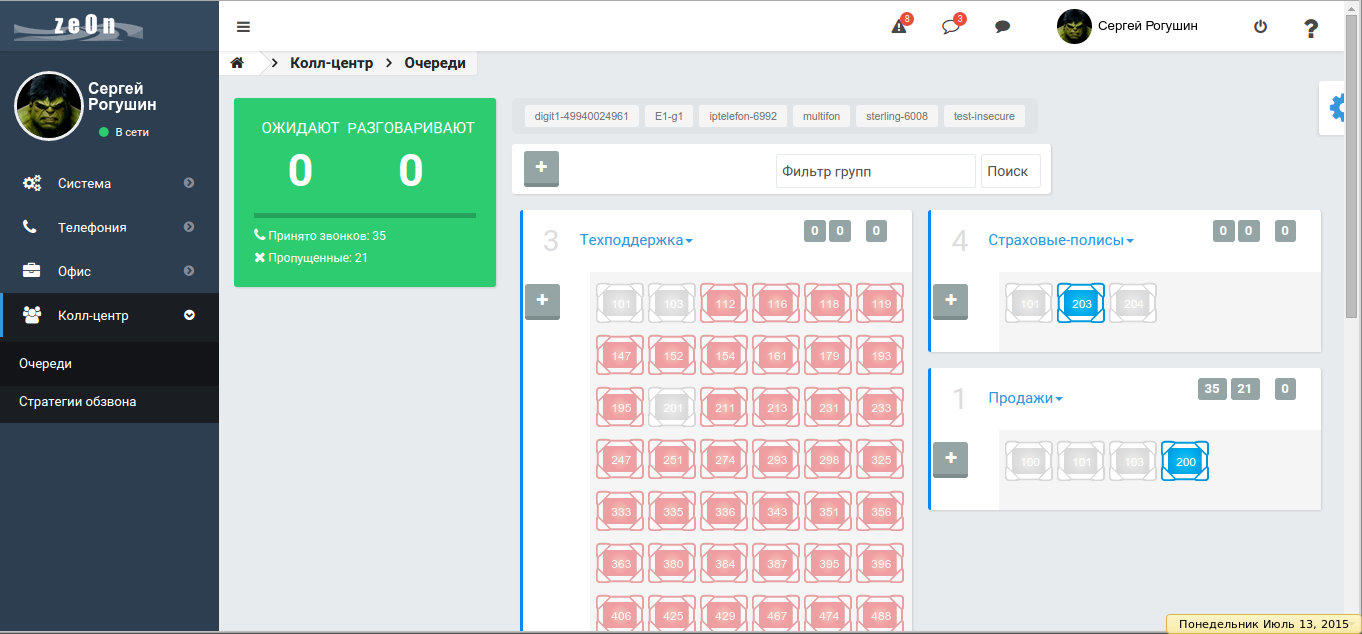Focus the Фильтр групп input field
The image size is (1362, 634).
pyautogui.click(x=876, y=171)
